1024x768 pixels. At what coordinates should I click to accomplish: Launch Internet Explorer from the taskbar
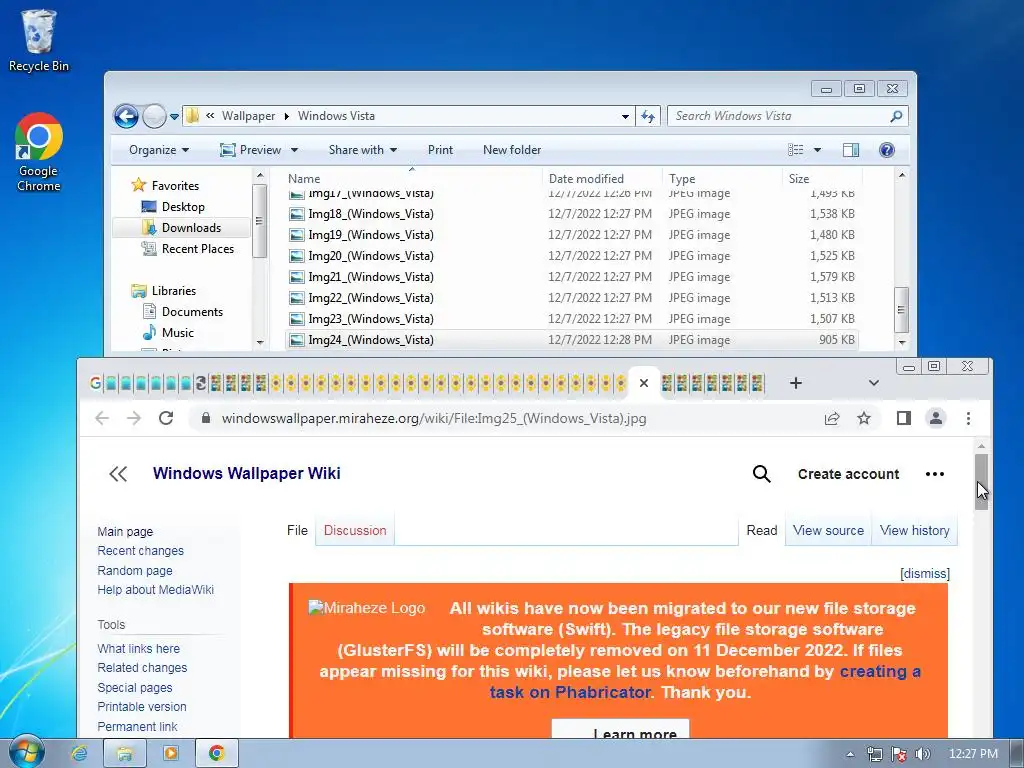[79, 754]
